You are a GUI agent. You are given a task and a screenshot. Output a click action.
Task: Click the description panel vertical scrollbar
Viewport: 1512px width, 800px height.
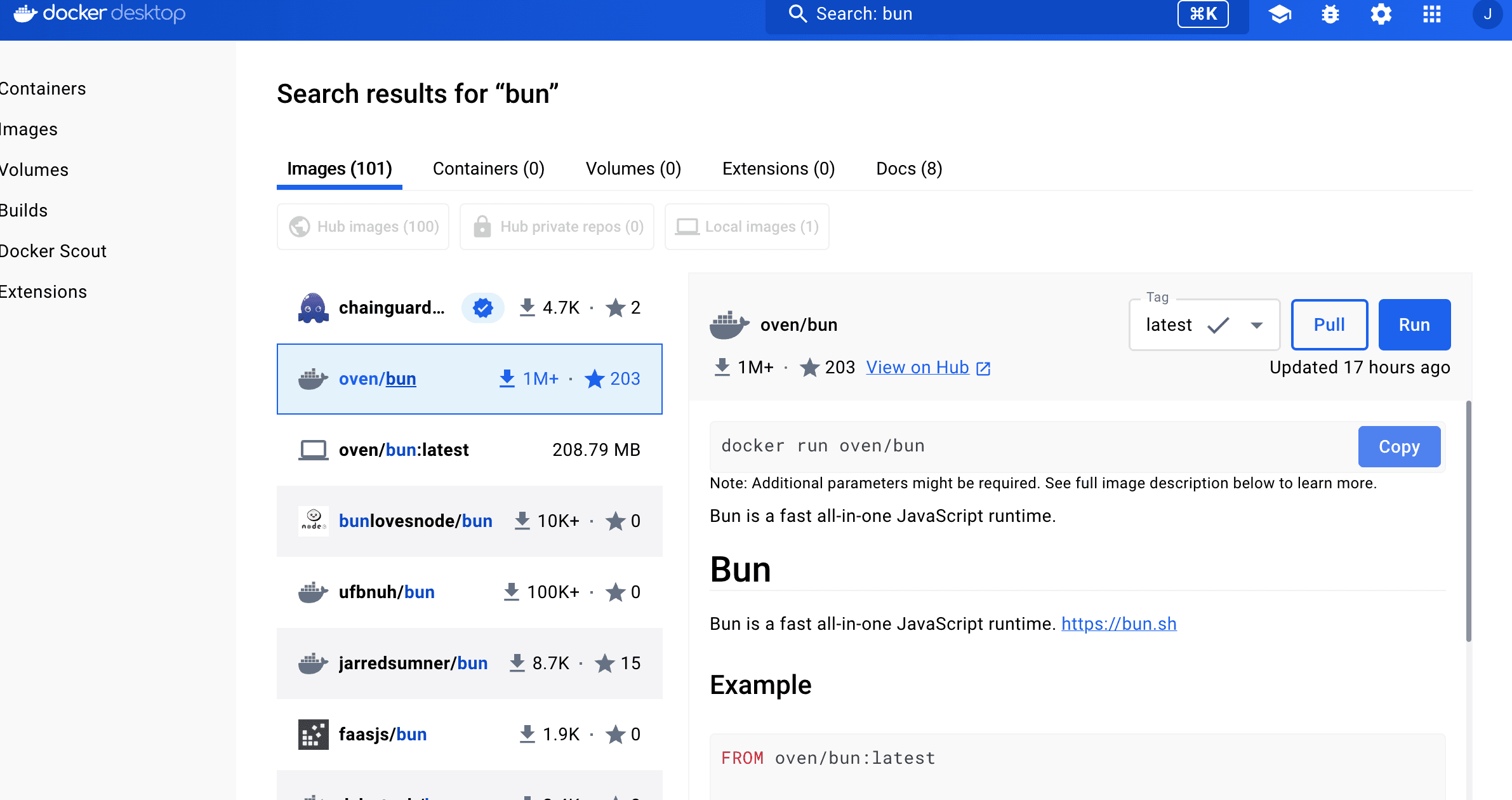[x=1468, y=521]
